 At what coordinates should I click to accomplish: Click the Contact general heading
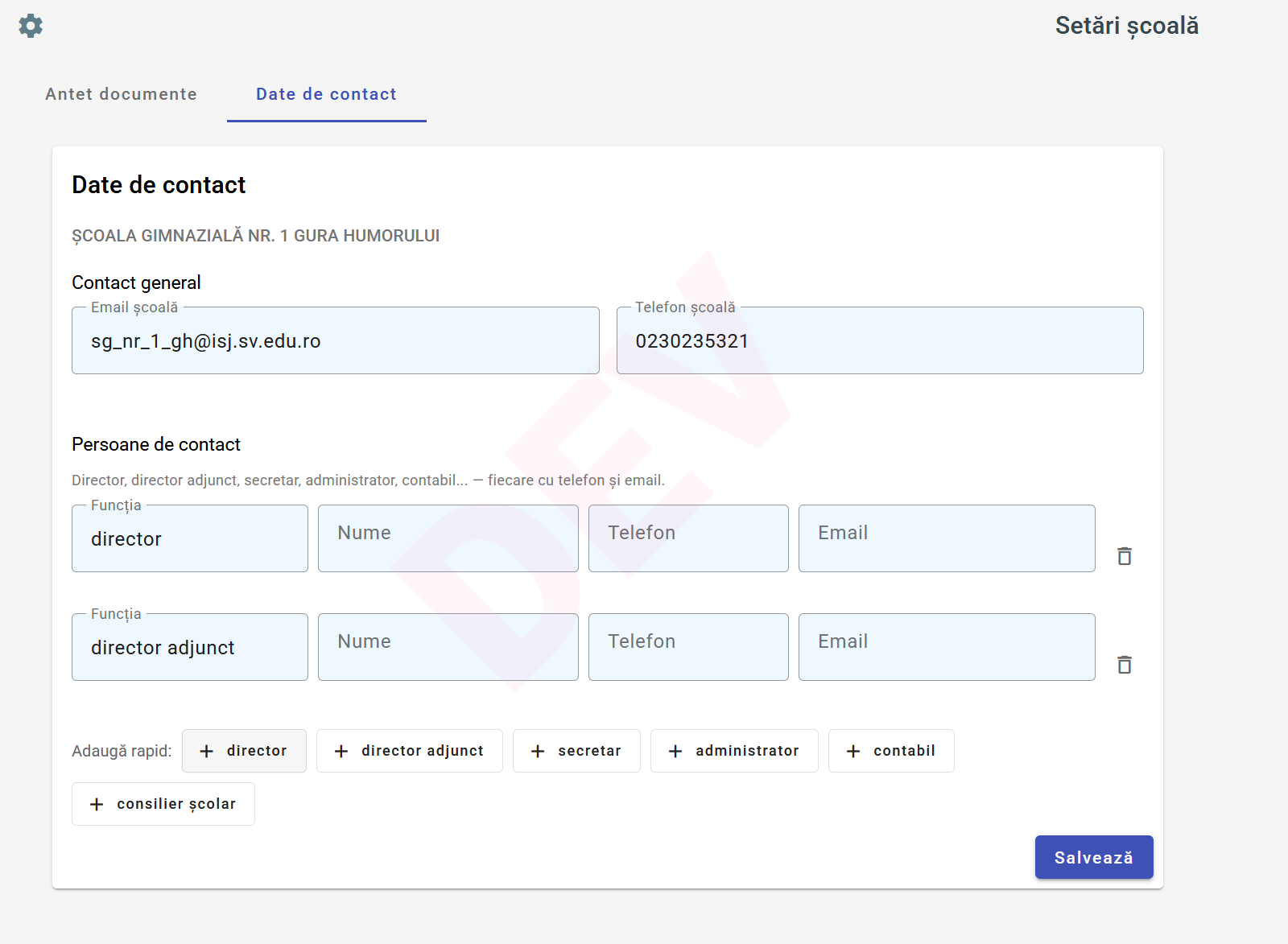point(136,282)
